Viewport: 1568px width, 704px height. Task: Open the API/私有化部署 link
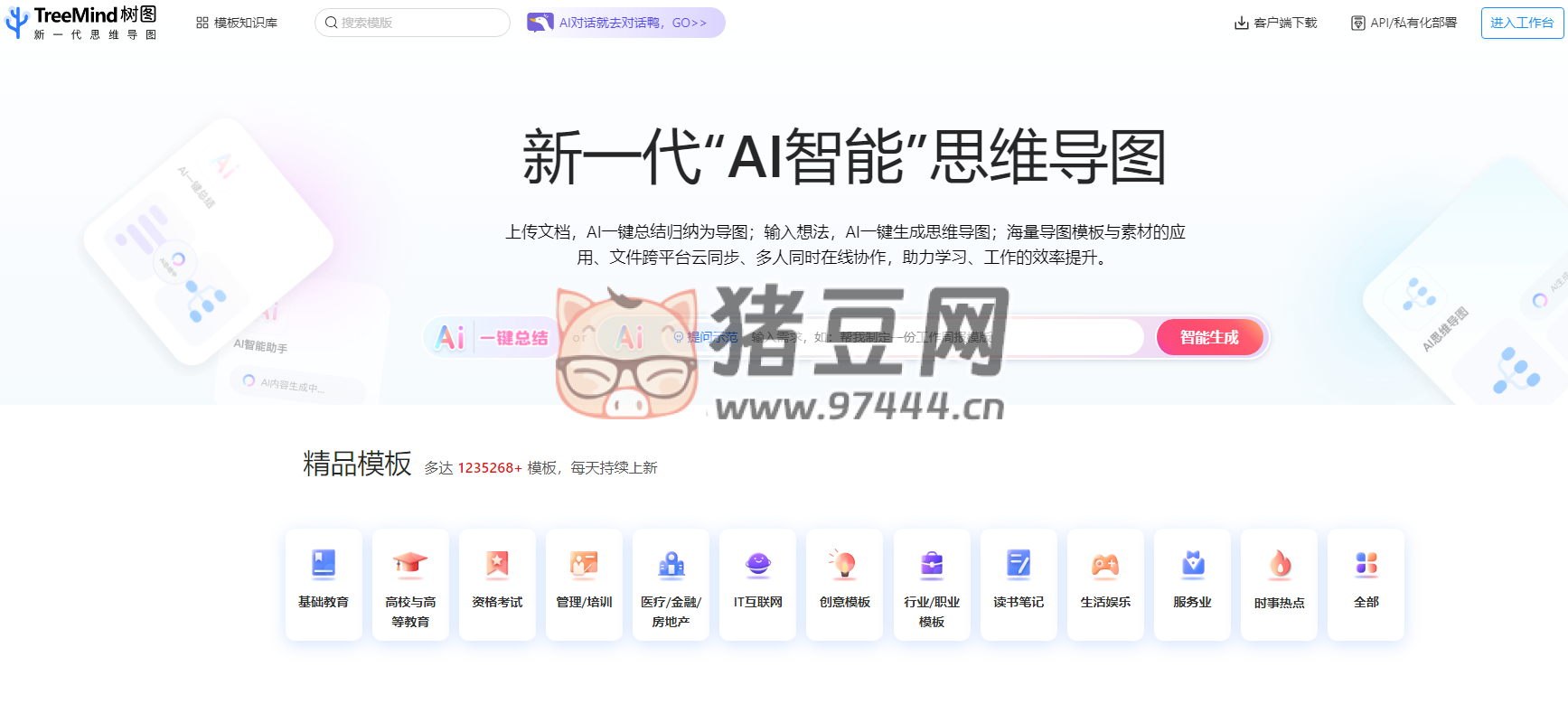1404,23
